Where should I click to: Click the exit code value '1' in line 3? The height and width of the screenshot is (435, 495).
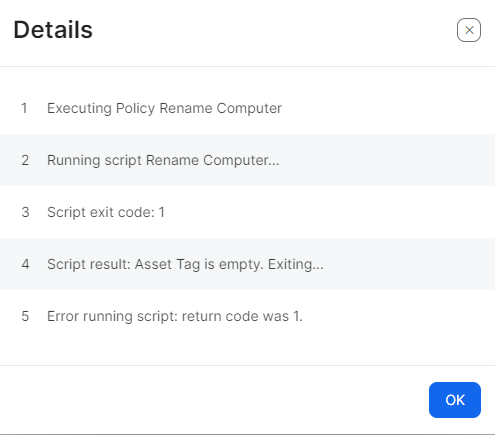[x=162, y=212]
